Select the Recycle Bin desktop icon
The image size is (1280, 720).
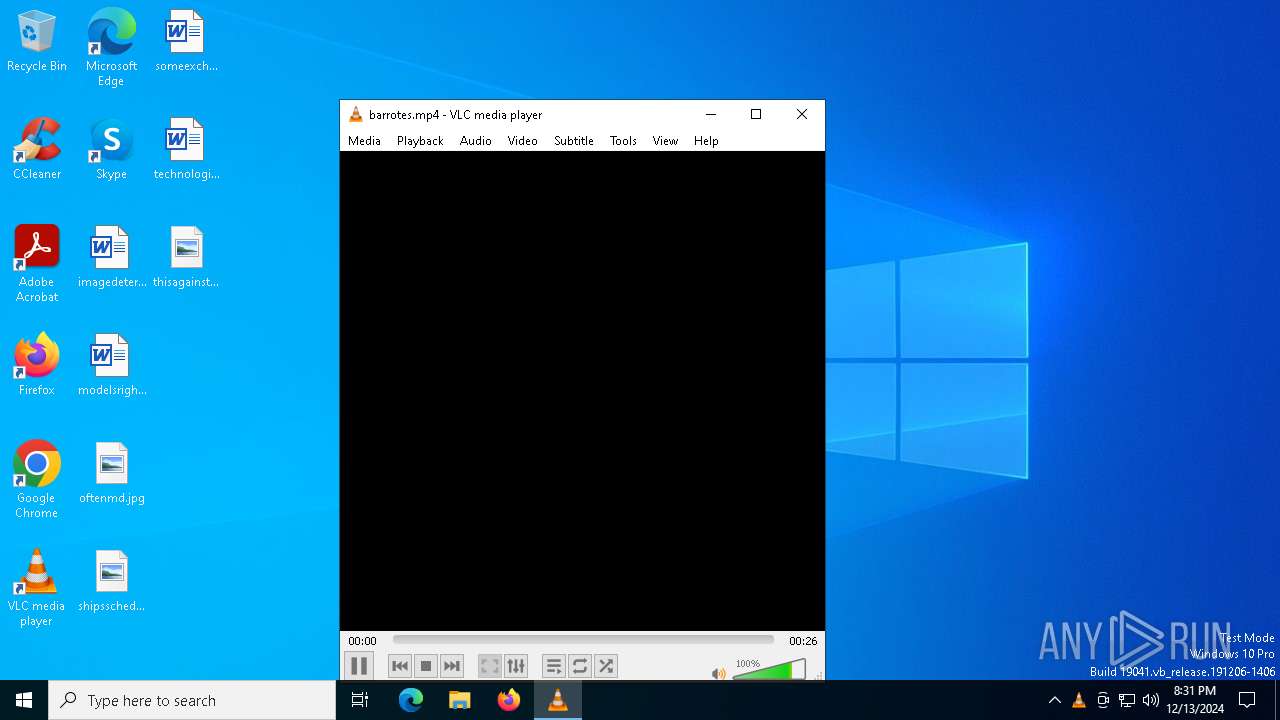pyautogui.click(x=37, y=42)
